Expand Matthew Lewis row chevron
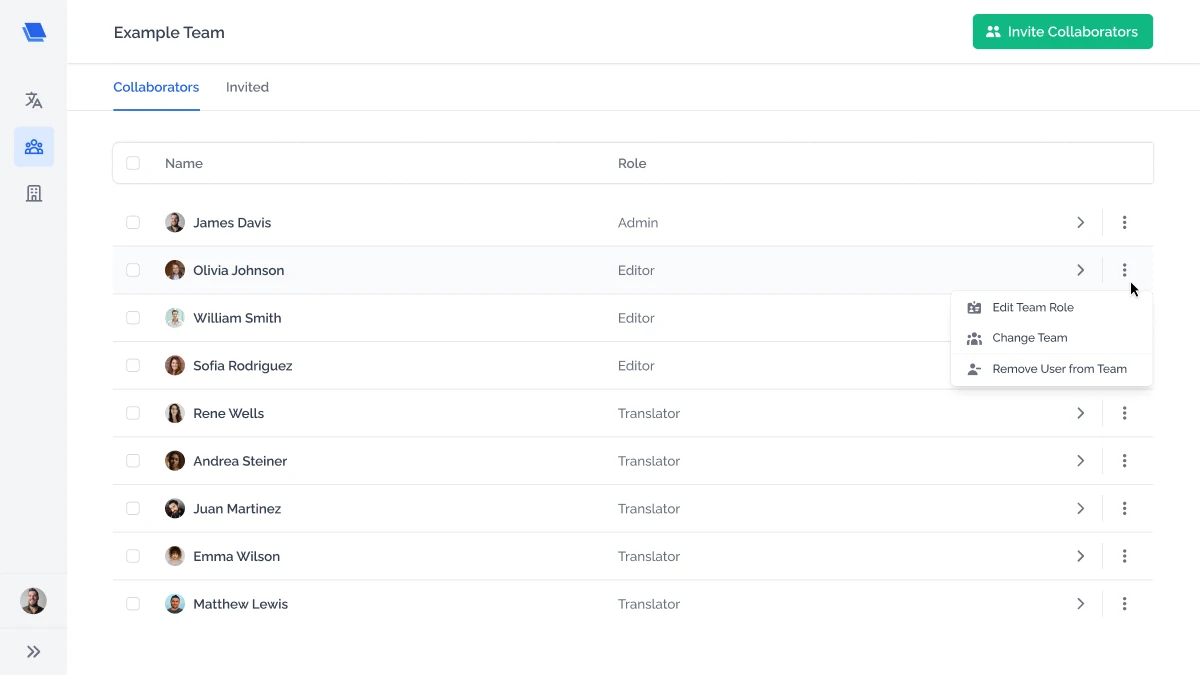This screenshot has width=1200, height=675. [1080, 604]
